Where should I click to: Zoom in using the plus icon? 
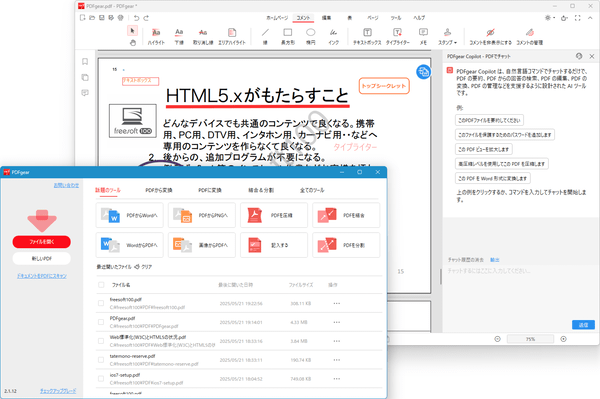pyautogui.click(x=563, y=339)
